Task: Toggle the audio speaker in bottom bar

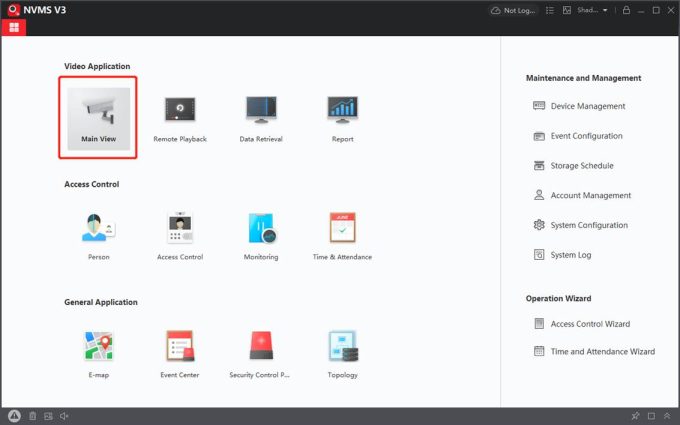Action: (64, 416)
